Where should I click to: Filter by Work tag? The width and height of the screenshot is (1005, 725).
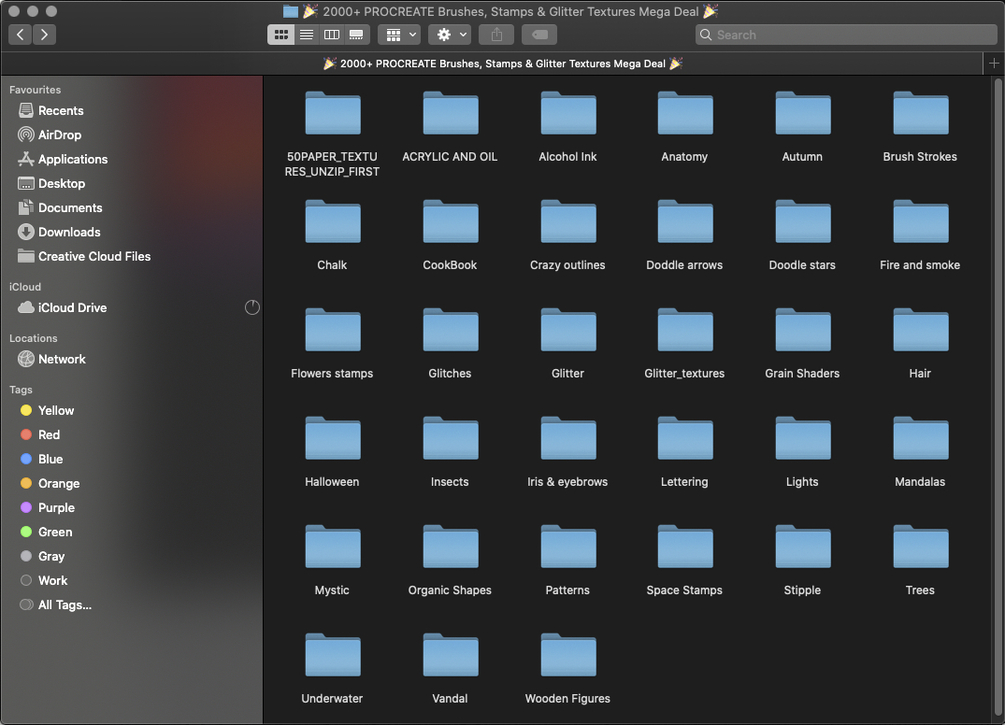[43, 581]
